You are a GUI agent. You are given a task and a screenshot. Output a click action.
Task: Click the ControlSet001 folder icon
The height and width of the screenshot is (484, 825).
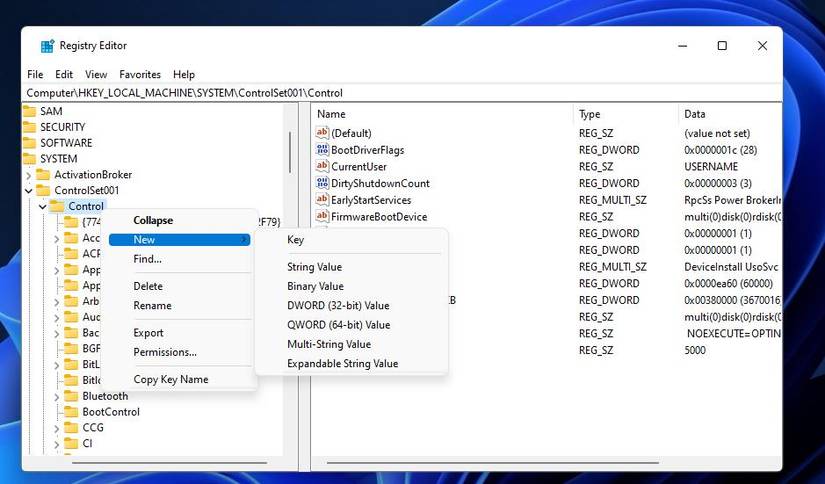click(x=43, y=190)
